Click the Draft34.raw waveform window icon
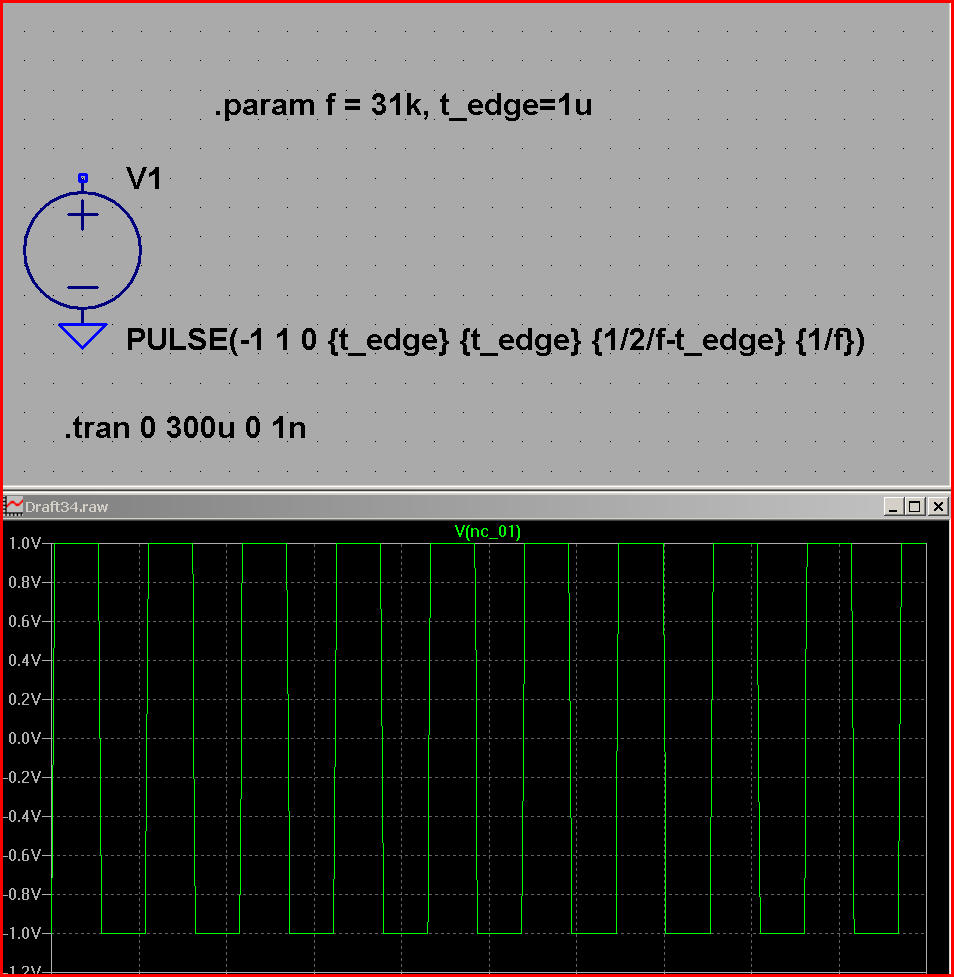Viewport: 954px width, 977px height. click(14, 506)
